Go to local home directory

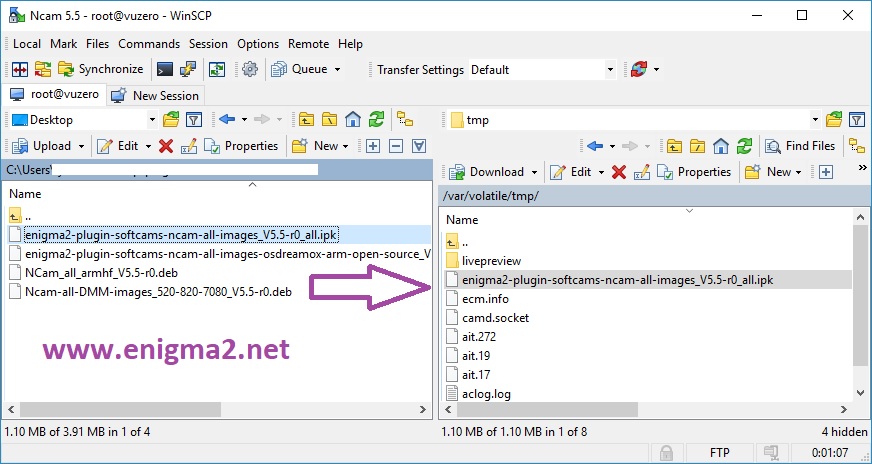pos(353,119)
